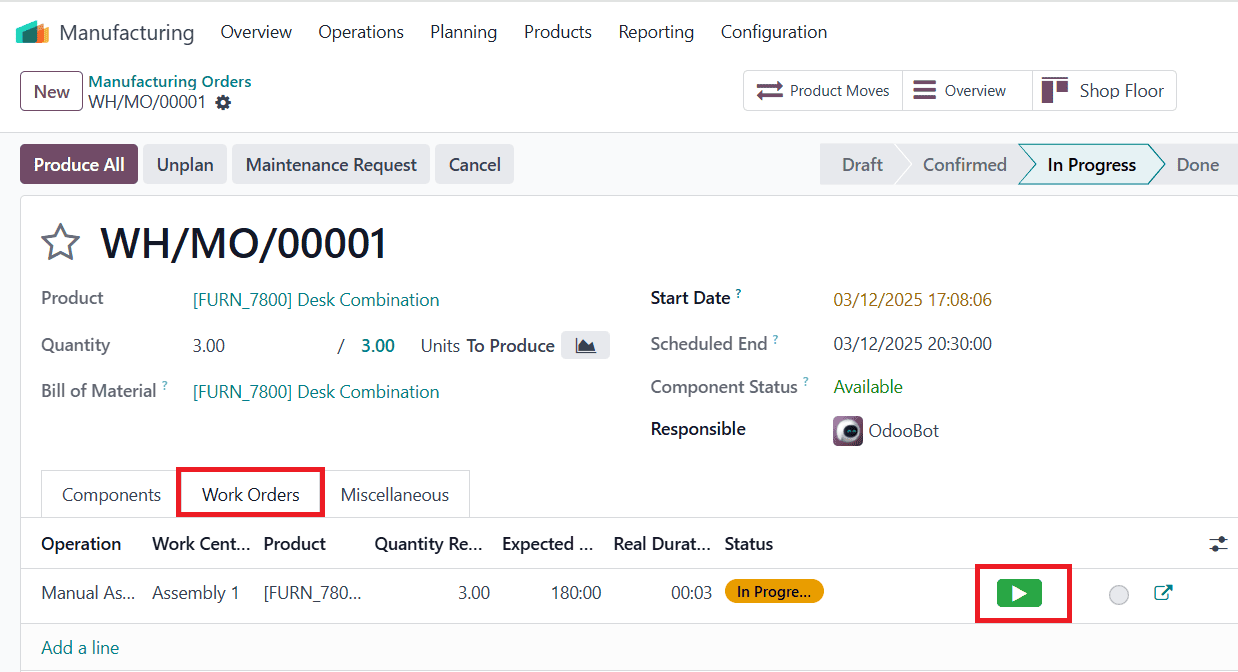Click the 180:00 expected duration cell
This screenshot has height=672, width=1238.
point(576,593)
